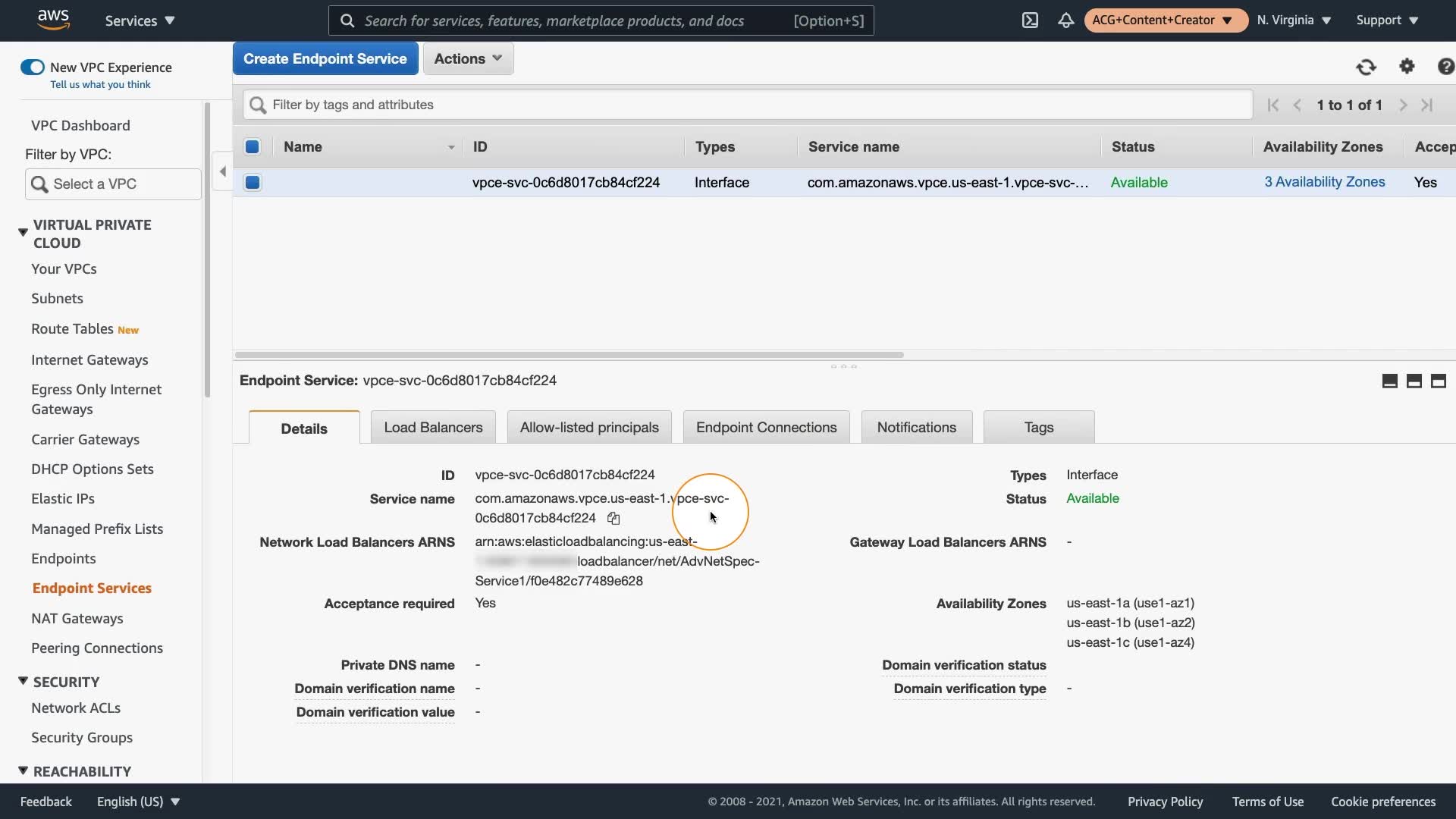Copy the service name to clipboard
Viewport: 1456px width, 819px height.
click(613, 519)
